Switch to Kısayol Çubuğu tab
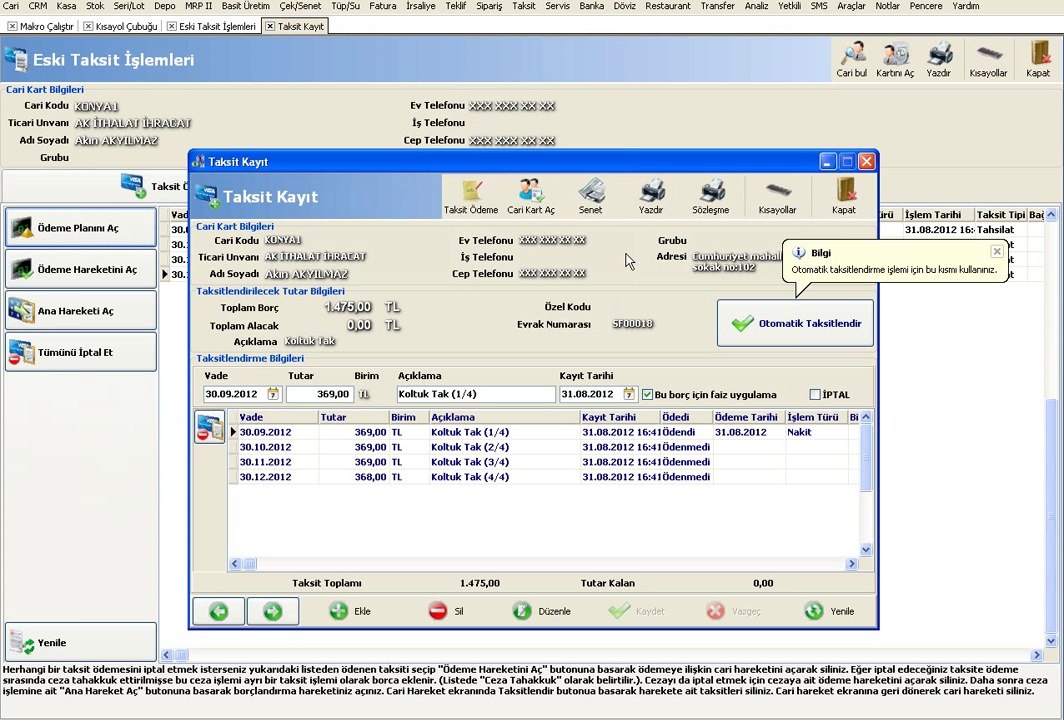 click(121, 26)
